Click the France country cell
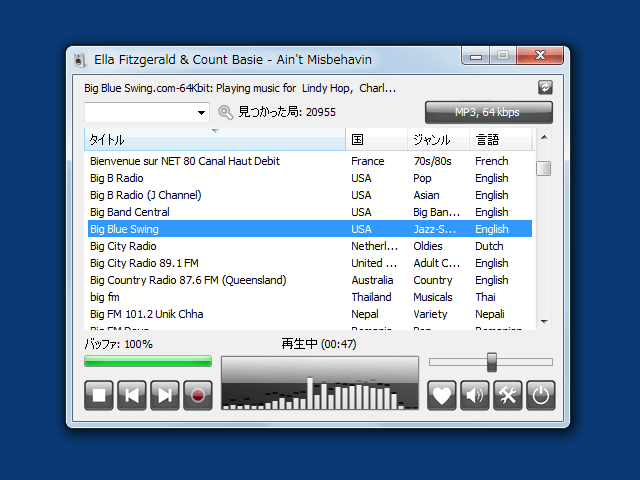This screenshot has height=480, width=640. [367, 161]
